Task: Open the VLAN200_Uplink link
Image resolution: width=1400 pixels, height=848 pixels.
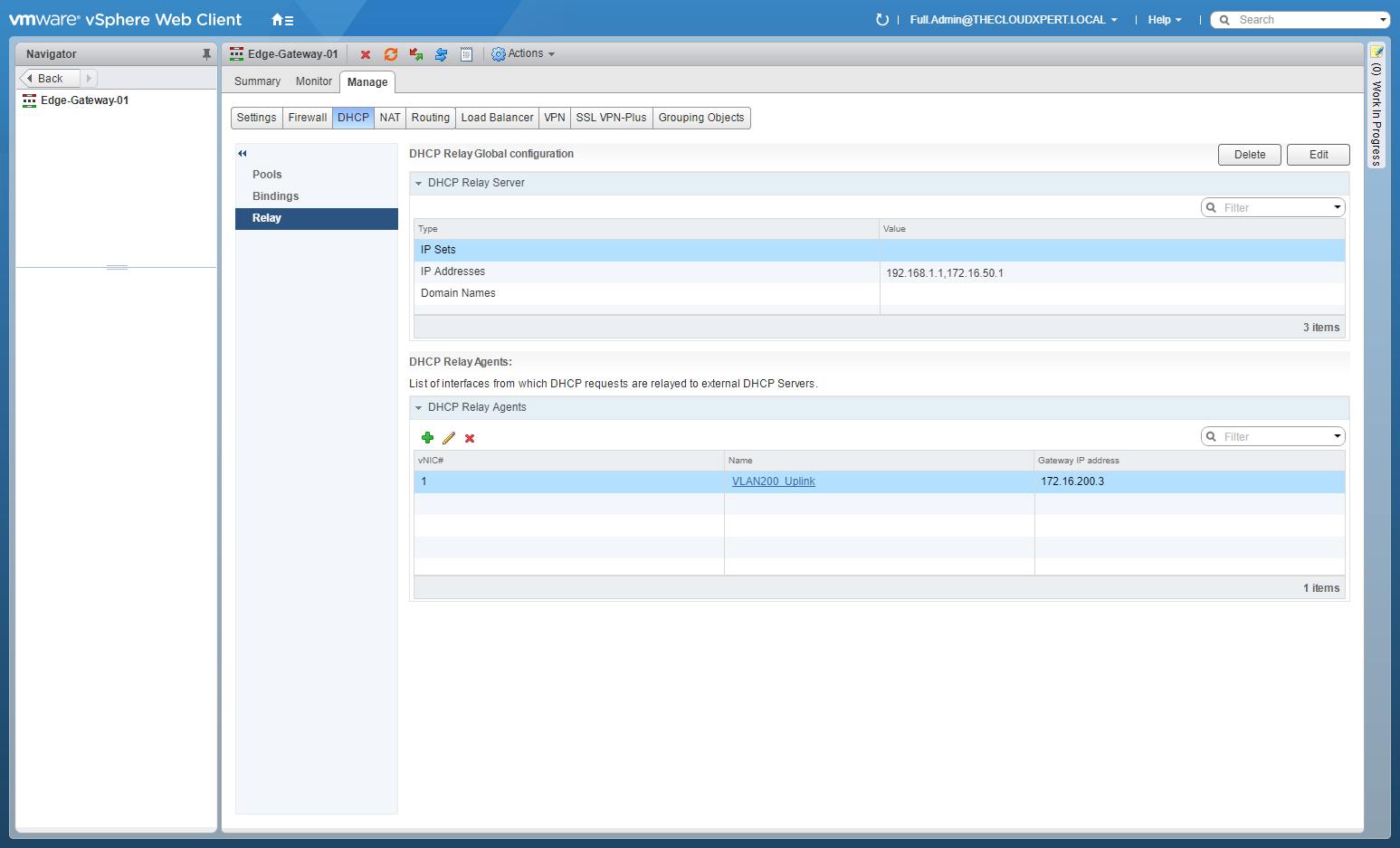Action: click(773, 481)
